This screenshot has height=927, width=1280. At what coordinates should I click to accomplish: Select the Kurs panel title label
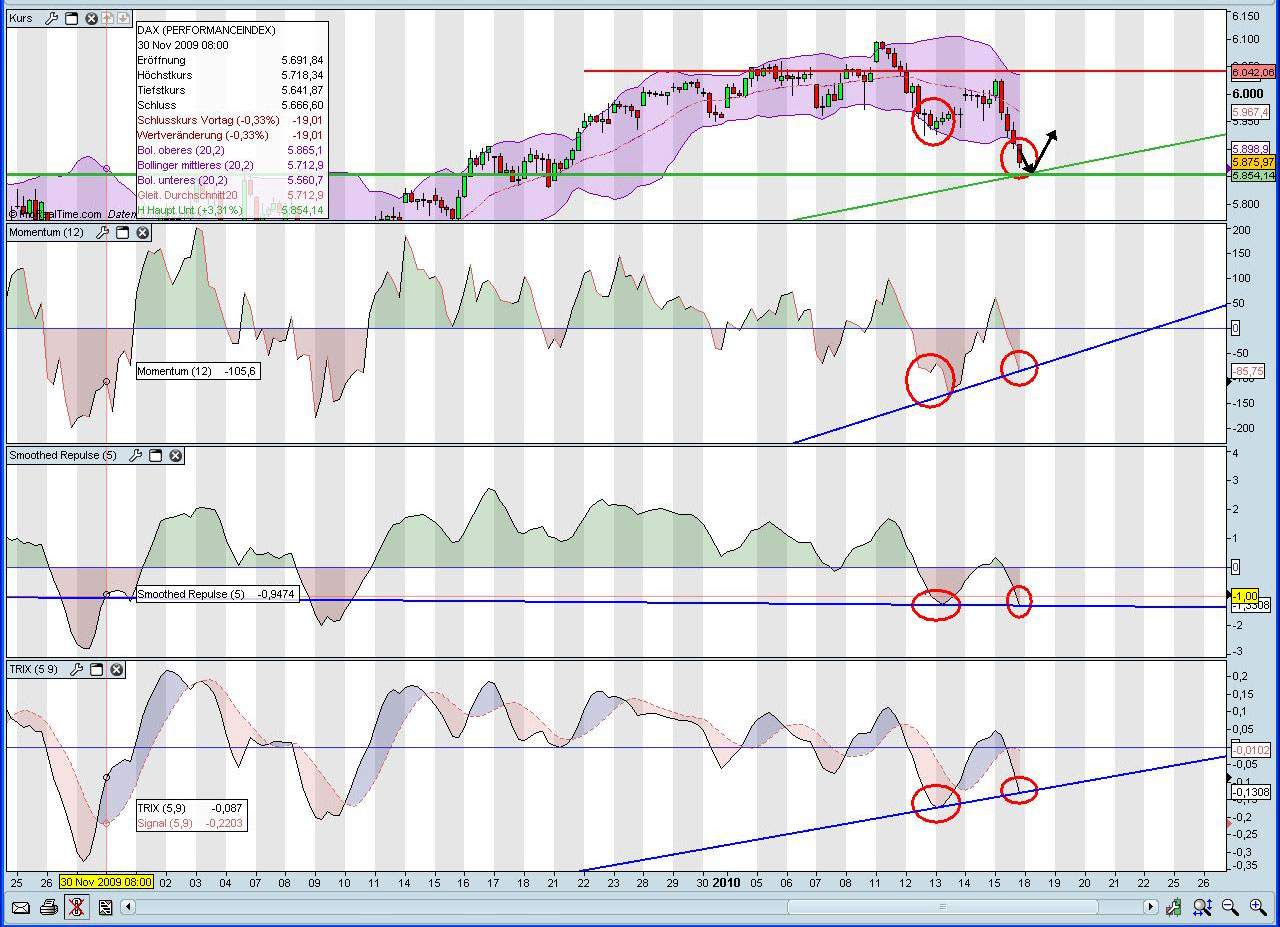[x=22, y=17]
